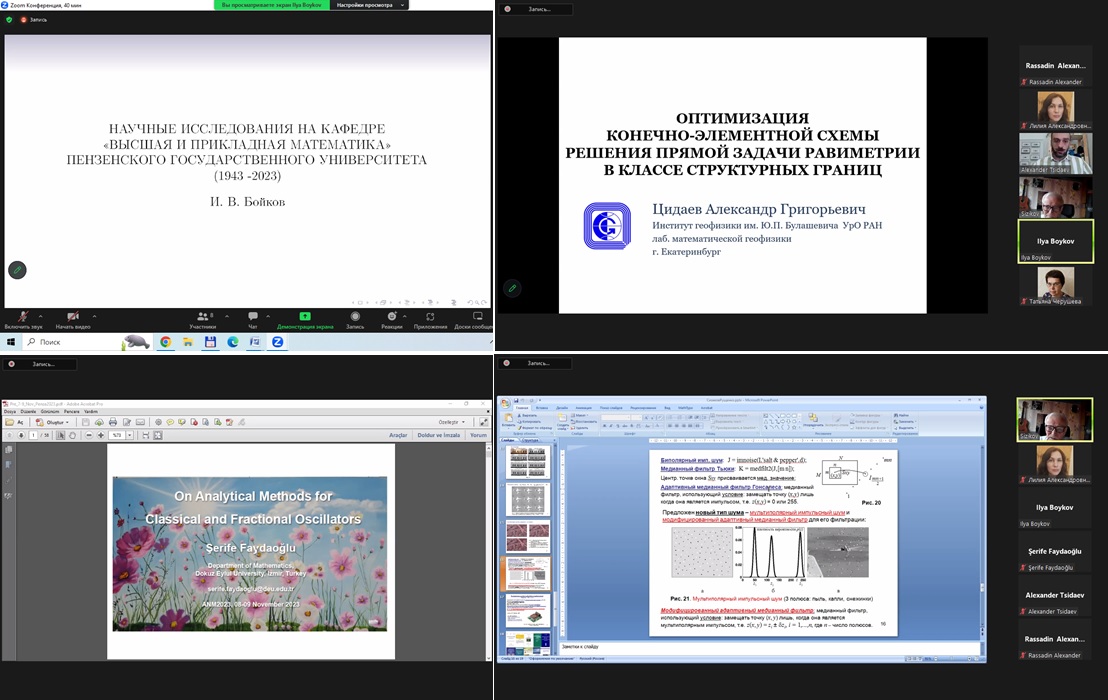This screenshot has height=700, width=1108.
Task: Click the print icon in Acrobat toolbar
Action: tap(111, 422)
